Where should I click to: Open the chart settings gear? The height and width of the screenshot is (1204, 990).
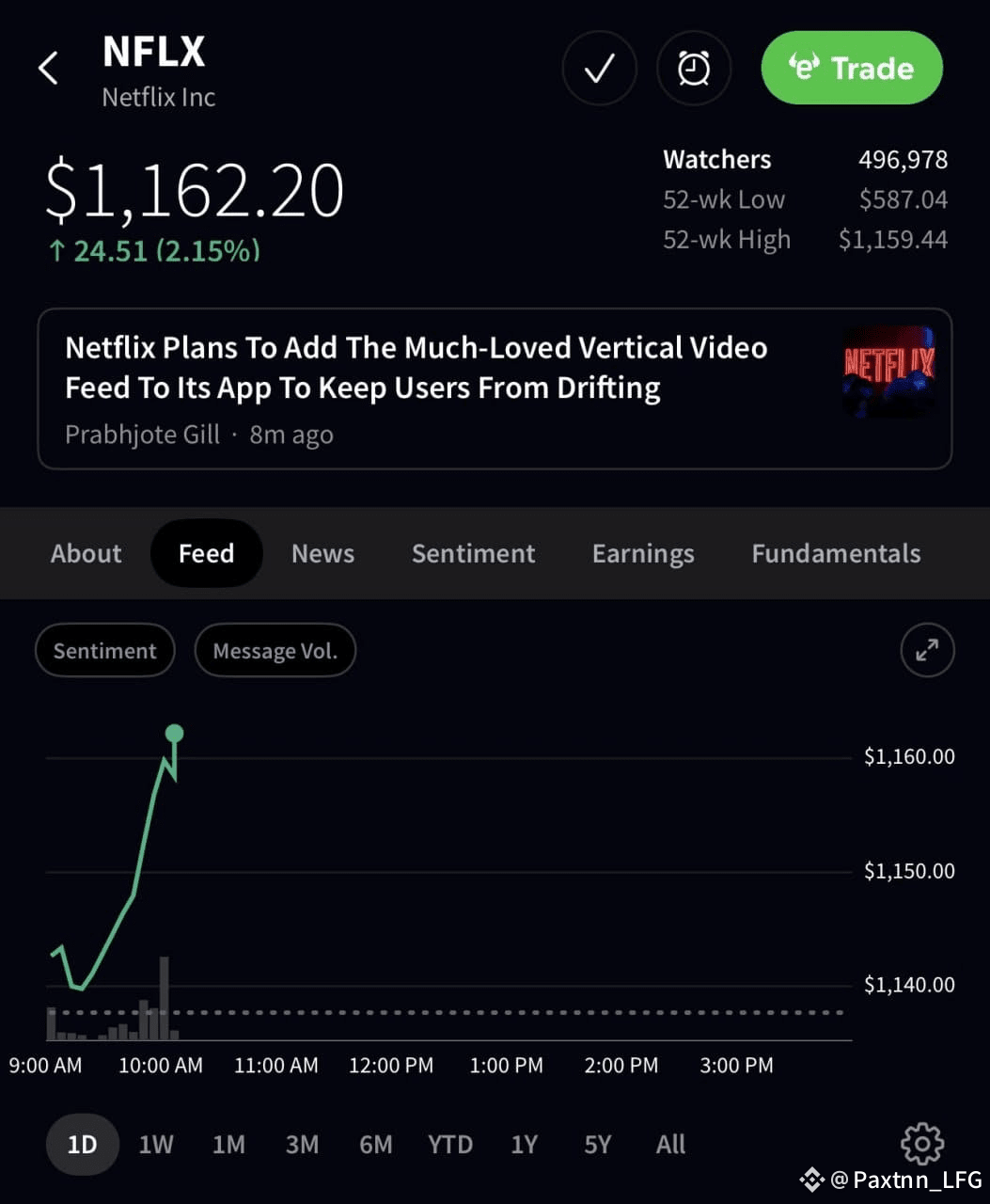click(921, 1144)
